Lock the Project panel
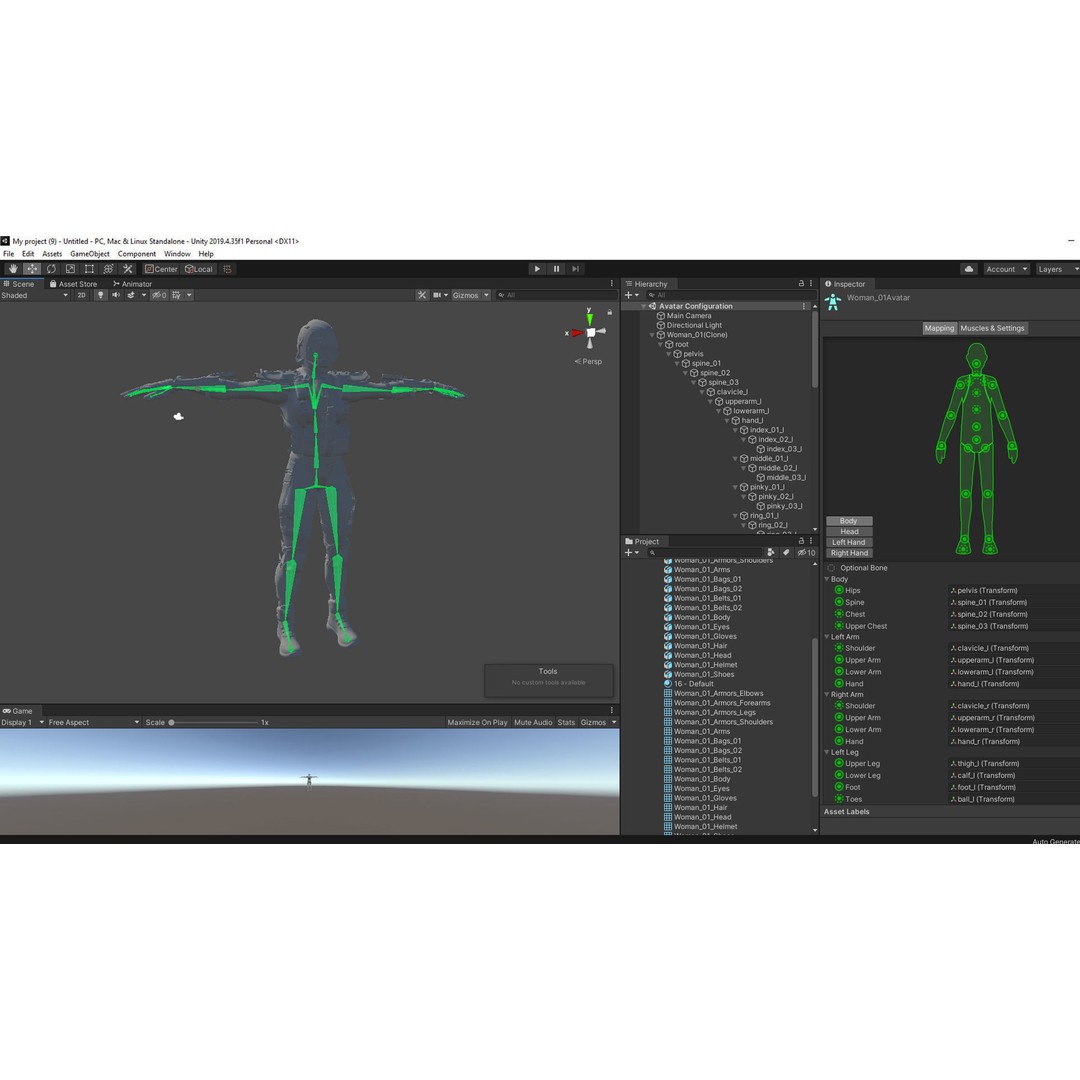Screen dimensions: 1080x1080 point(801,541)
